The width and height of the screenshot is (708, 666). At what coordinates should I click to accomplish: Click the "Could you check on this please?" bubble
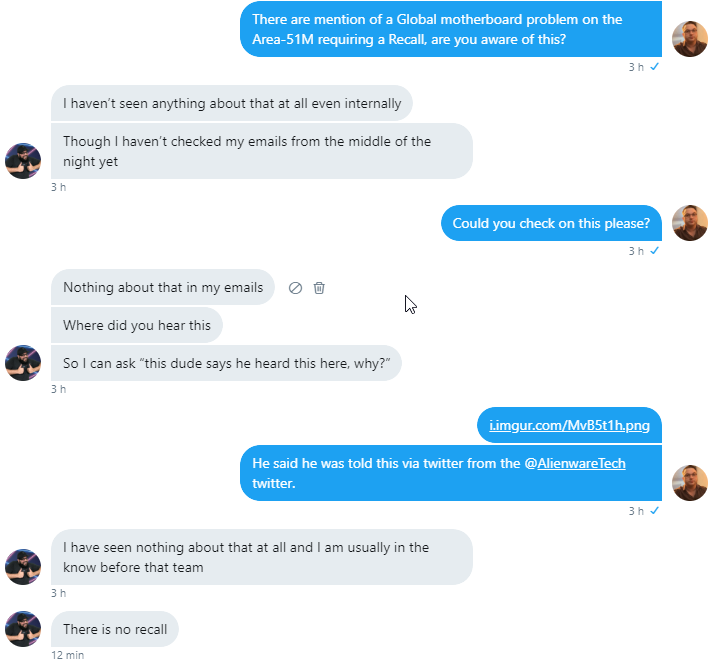tap(551, 223)
